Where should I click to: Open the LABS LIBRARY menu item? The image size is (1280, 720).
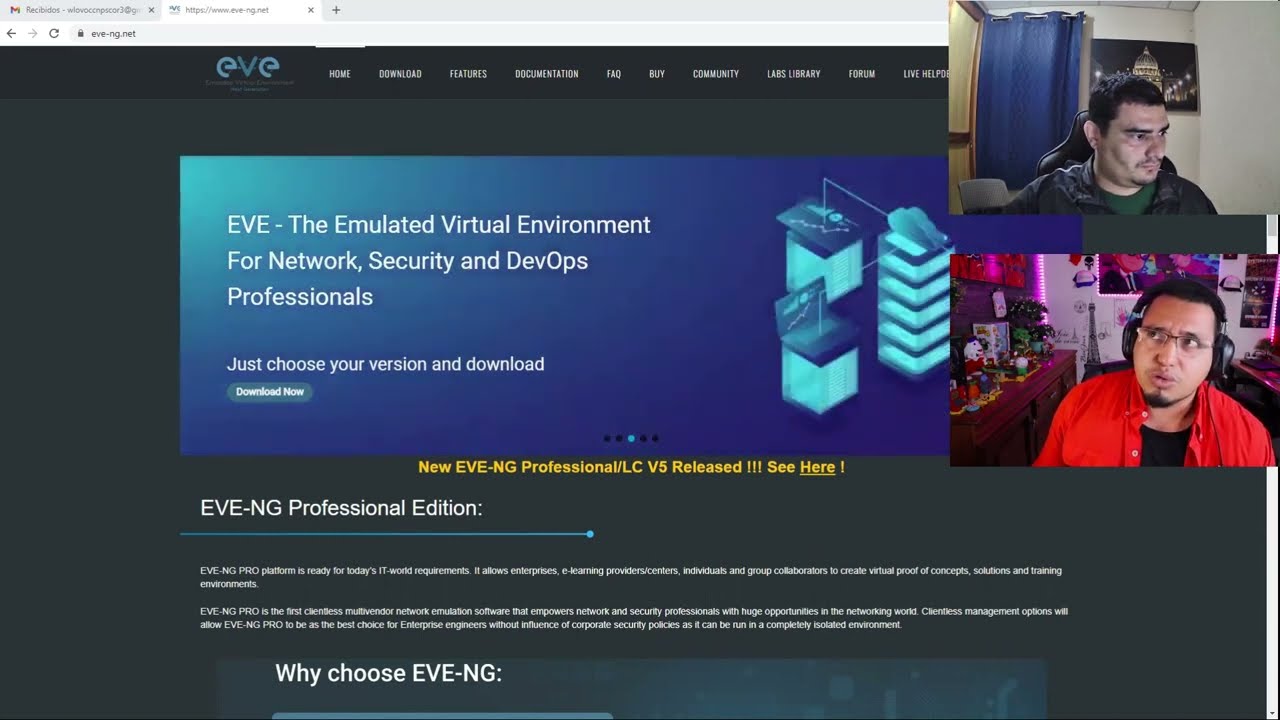tap(794, 74)
